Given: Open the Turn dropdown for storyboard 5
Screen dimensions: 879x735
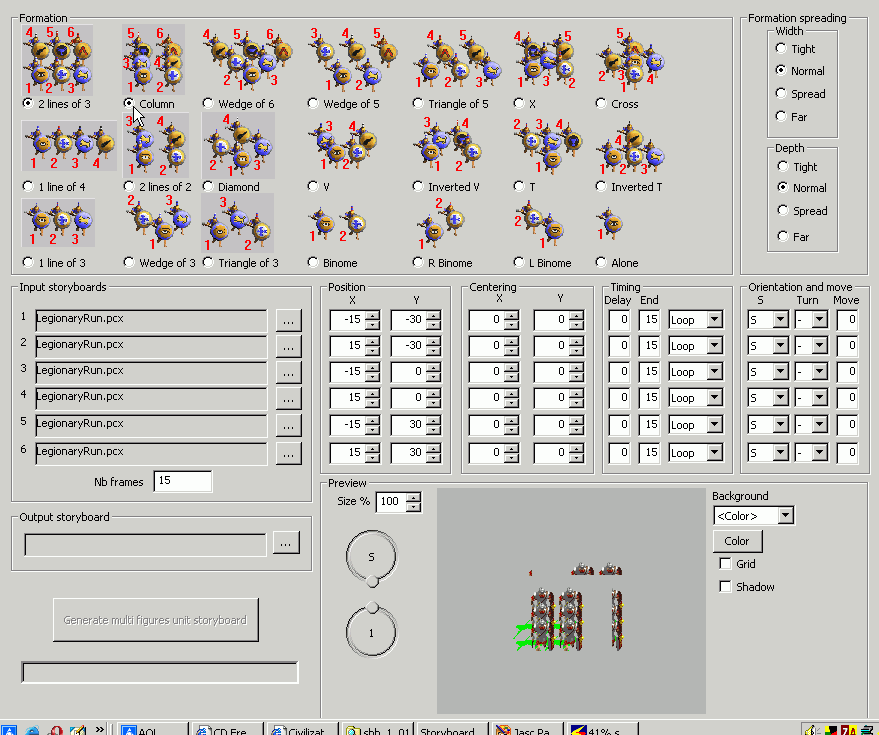Looking at the screenshot, I should pyautogui.click(x=820, y=424).
